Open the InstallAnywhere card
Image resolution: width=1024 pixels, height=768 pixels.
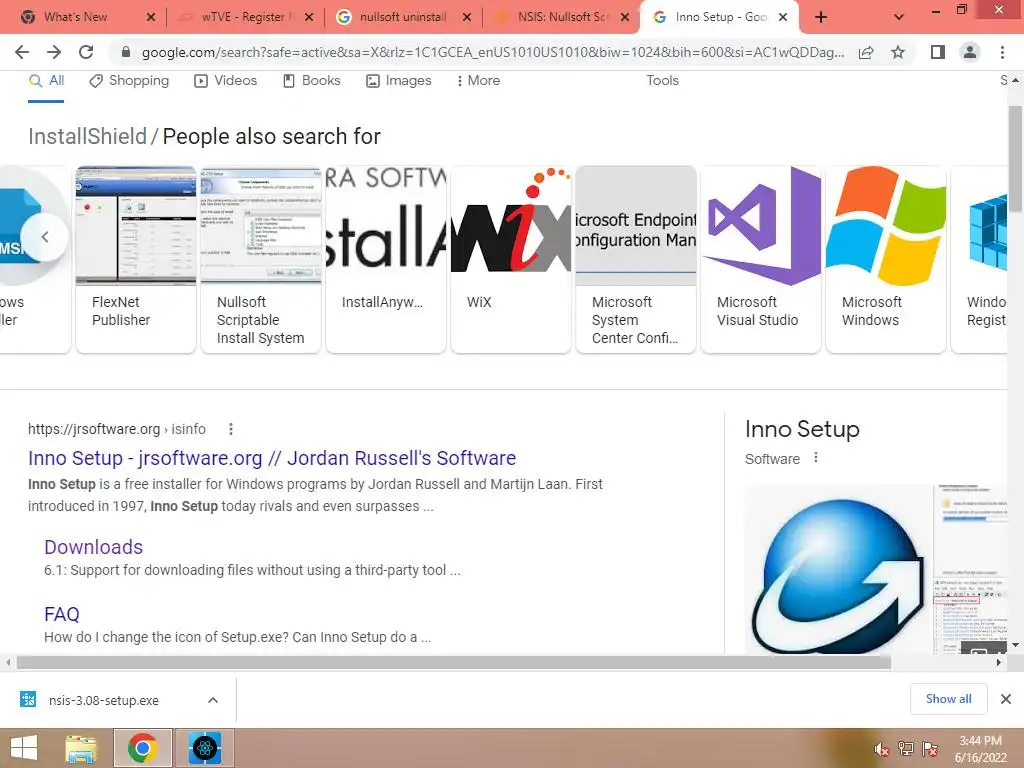[386, 259]
